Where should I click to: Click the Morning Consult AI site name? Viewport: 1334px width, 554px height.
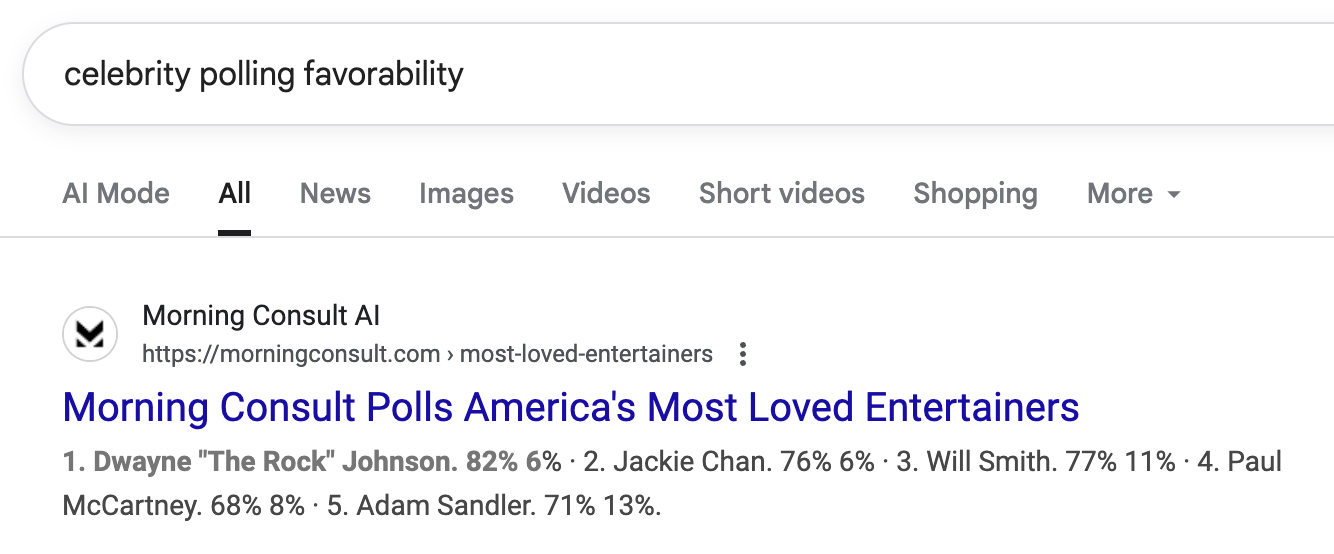[x=261, y=316]
